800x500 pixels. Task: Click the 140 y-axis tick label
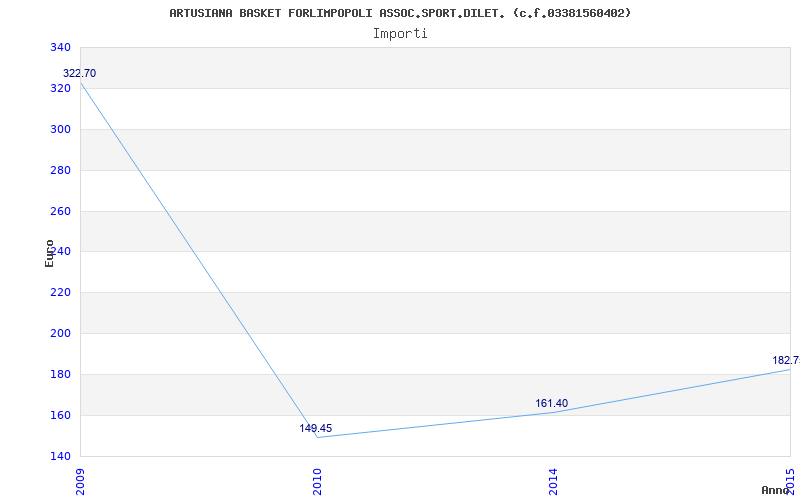60,456
